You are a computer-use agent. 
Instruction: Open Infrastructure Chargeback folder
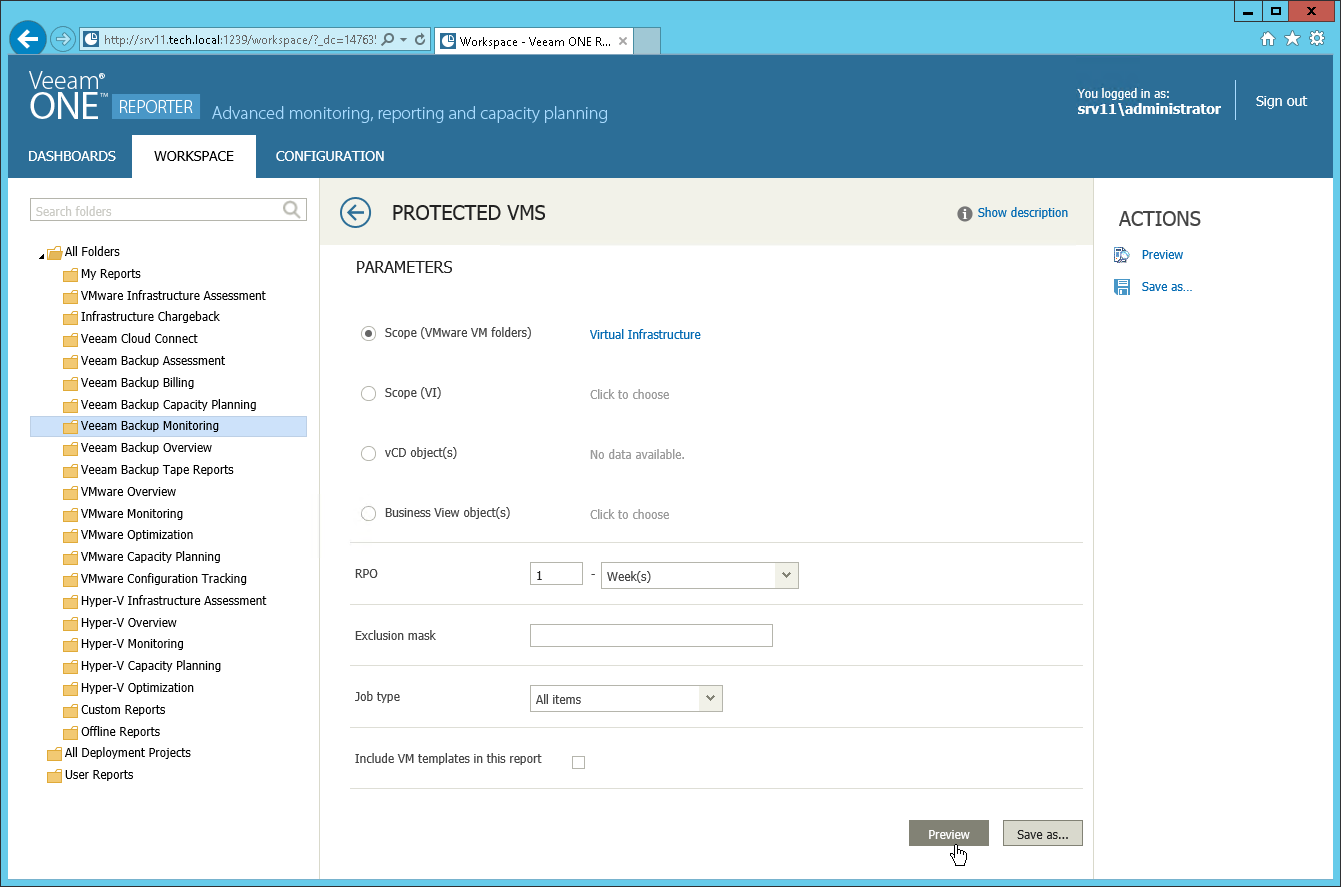click(150, 317)
